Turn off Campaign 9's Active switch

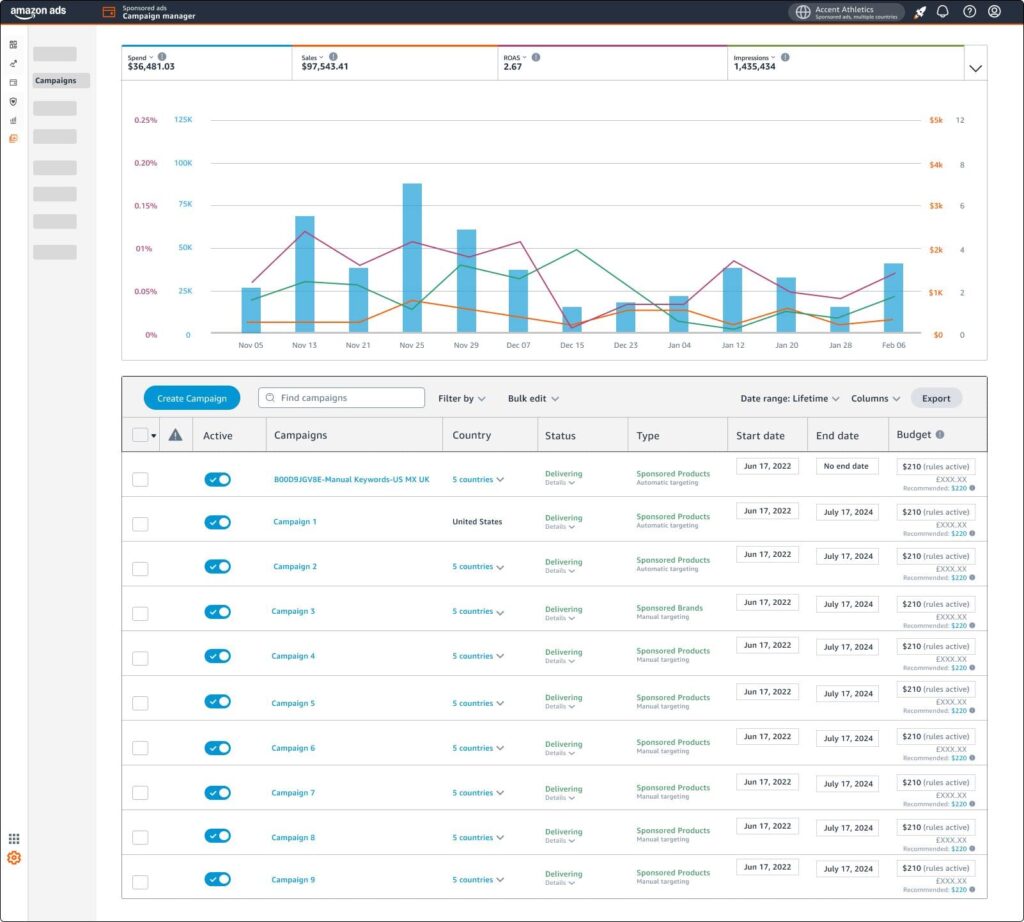pos(217,879)
